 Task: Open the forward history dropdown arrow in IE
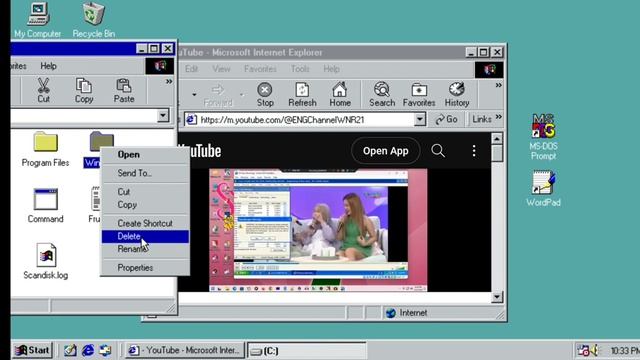point(242,94)
